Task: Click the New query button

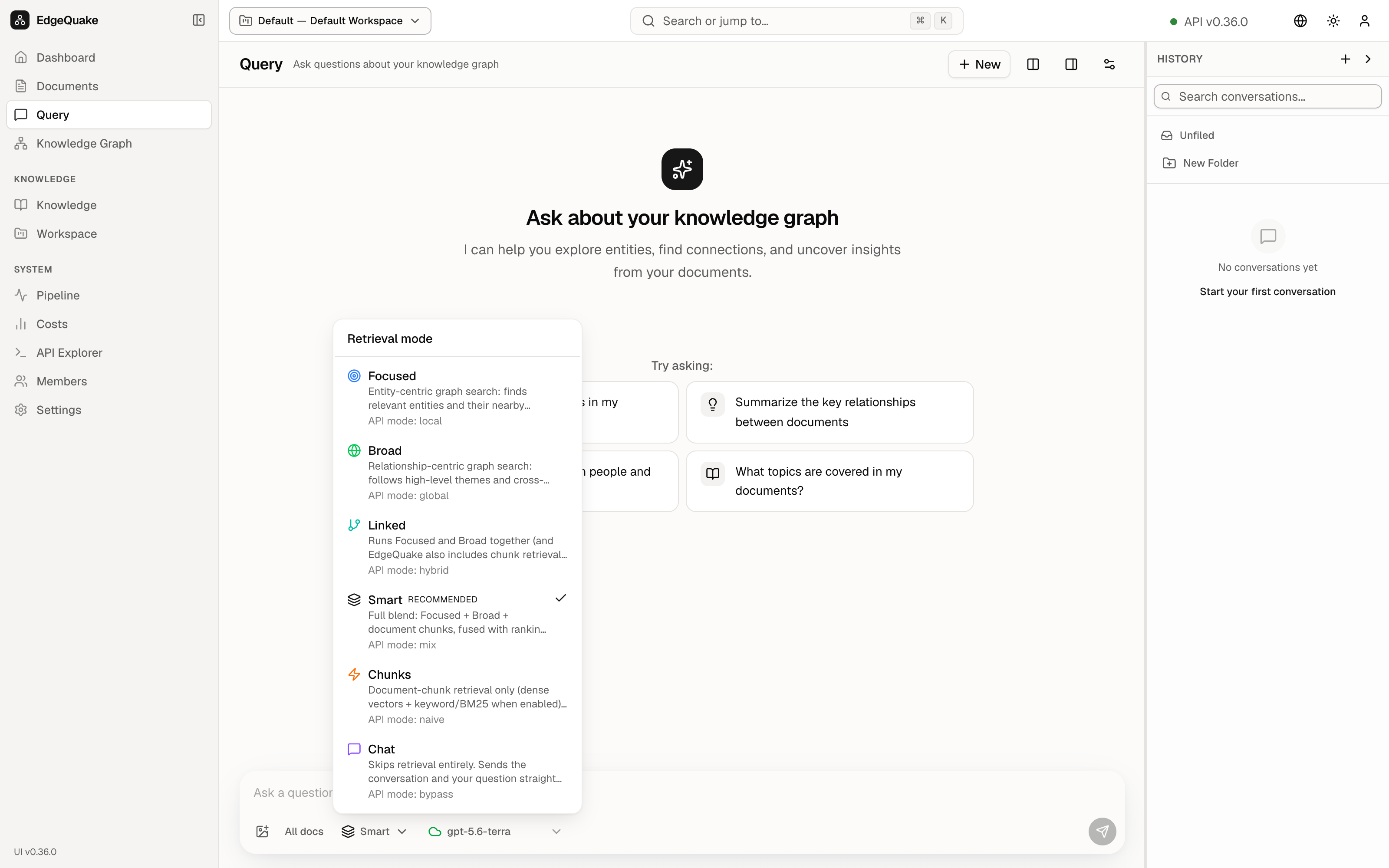Action: (x=979, y=64)
